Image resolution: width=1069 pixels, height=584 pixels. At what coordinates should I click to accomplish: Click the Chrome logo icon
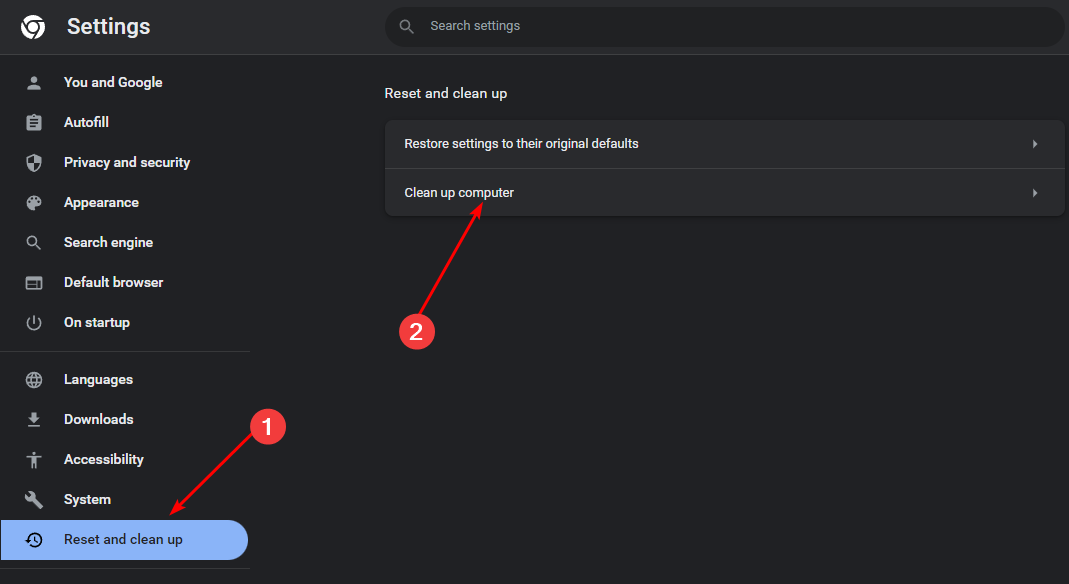click(x=33, y=27)
